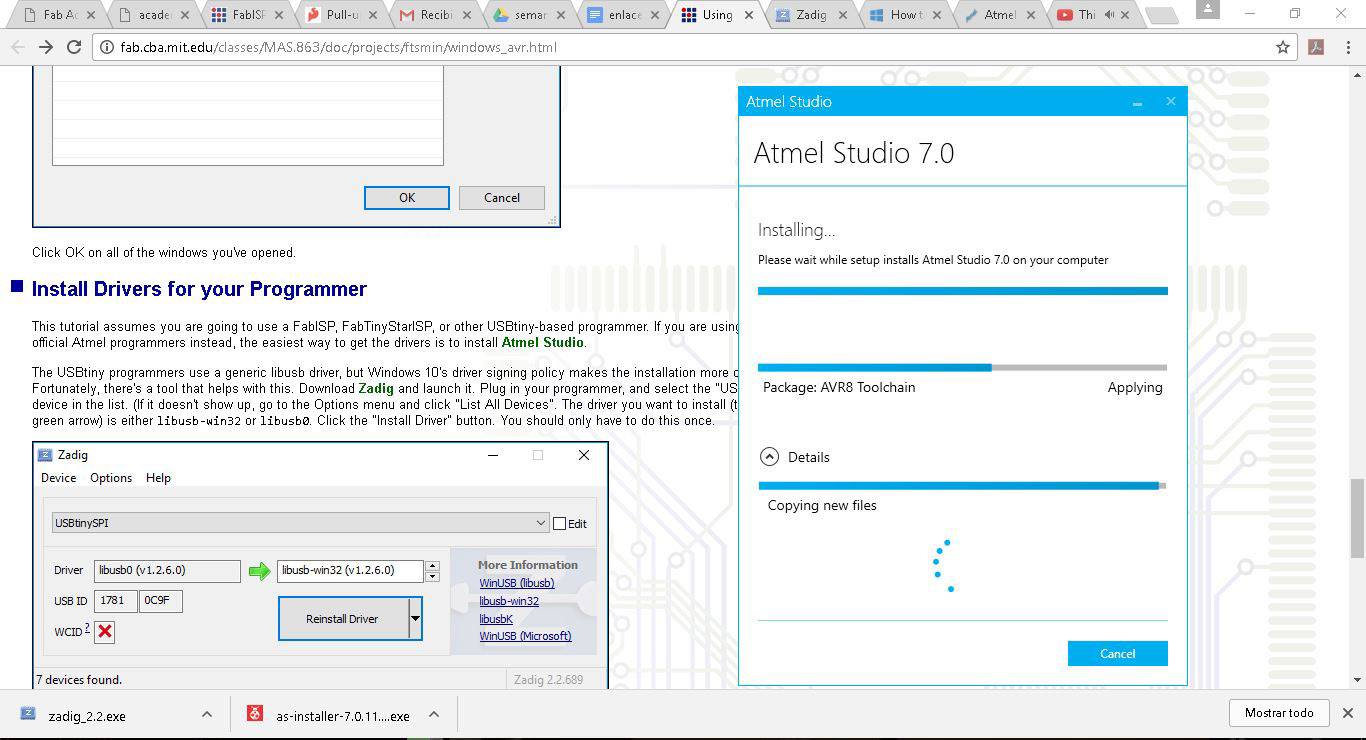
Task: Open the PDF extension icon in Chrome toolbar
Action: click(x=1316, y=47)
